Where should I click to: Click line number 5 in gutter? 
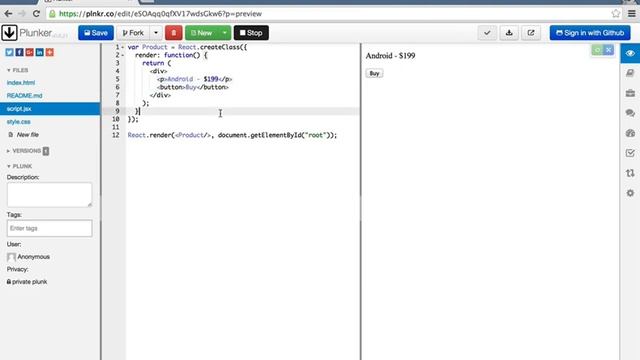point(118,79)
